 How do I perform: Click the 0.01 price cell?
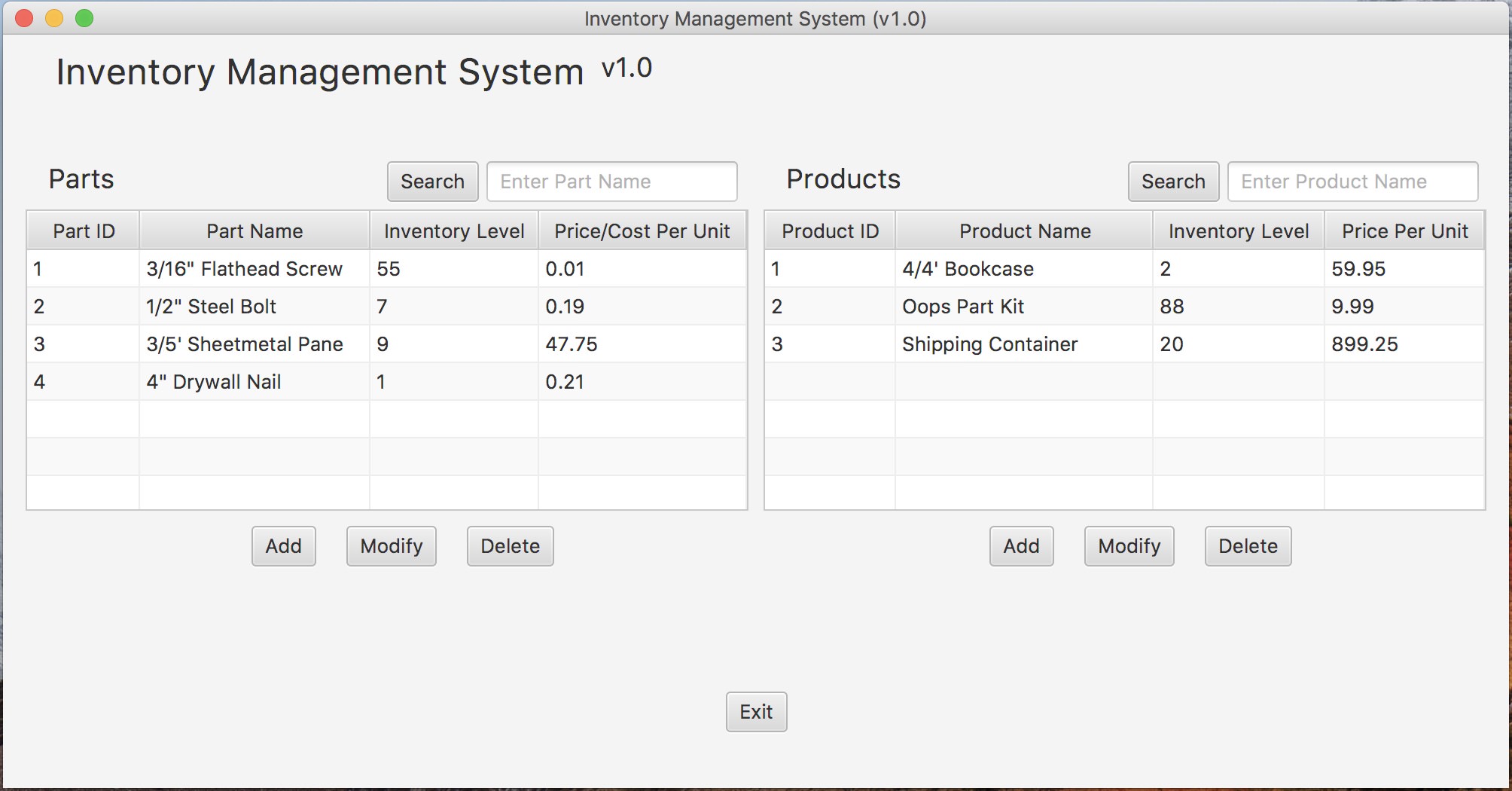point(642,269)
